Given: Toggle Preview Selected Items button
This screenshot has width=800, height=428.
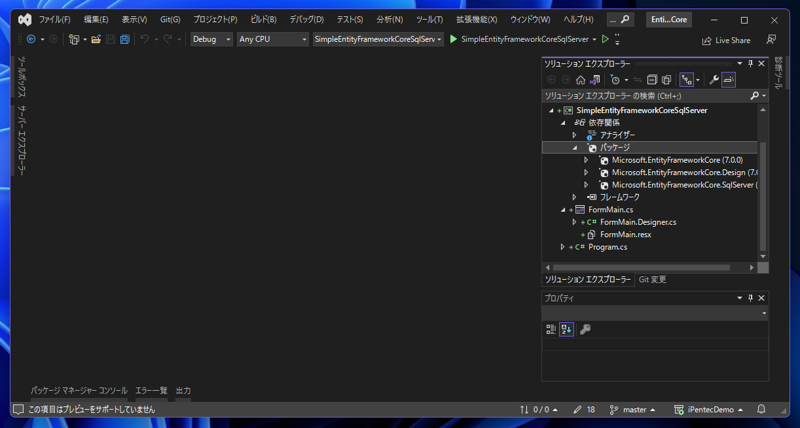Looking at the screenshot, I should pyautogui.click(x=729, y=80).
